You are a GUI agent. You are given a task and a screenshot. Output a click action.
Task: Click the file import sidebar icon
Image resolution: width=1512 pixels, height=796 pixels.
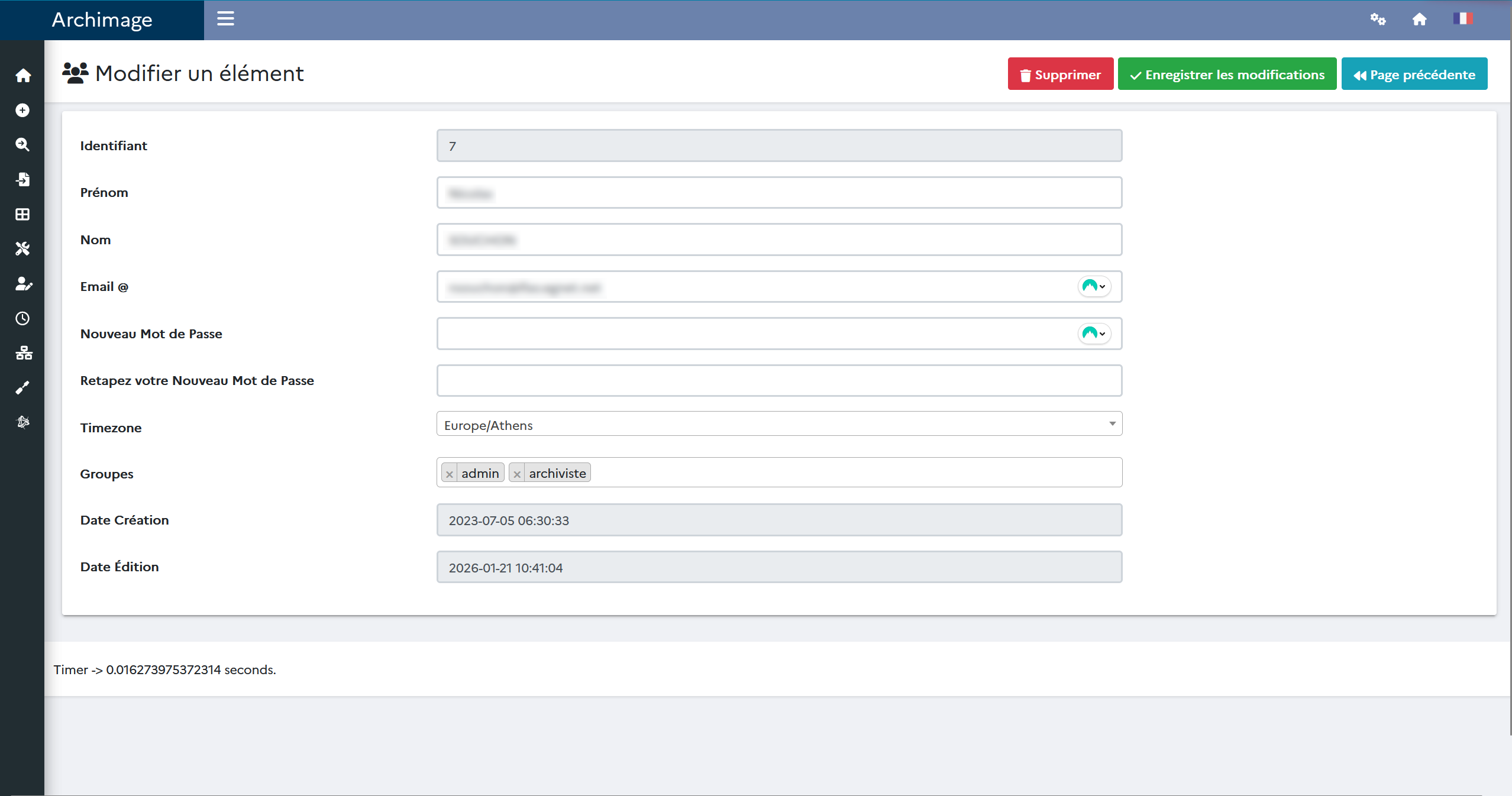(22, 179)
